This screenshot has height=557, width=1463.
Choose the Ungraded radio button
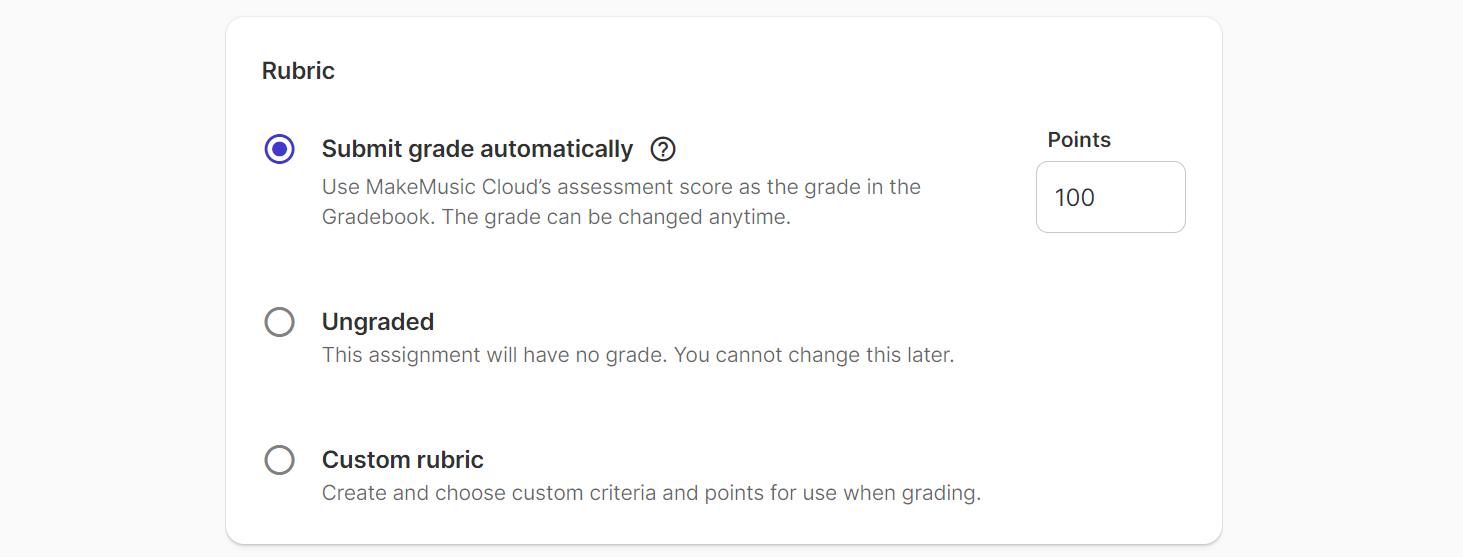click(279, 322)
